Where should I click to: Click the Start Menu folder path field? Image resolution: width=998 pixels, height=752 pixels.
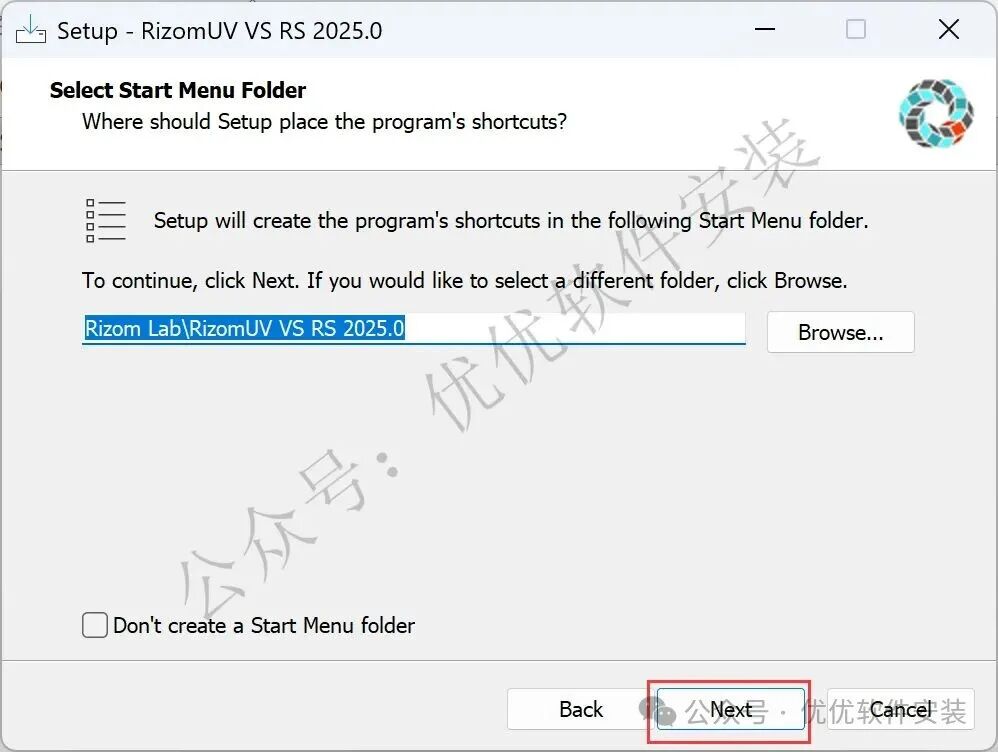pos(414,329)
